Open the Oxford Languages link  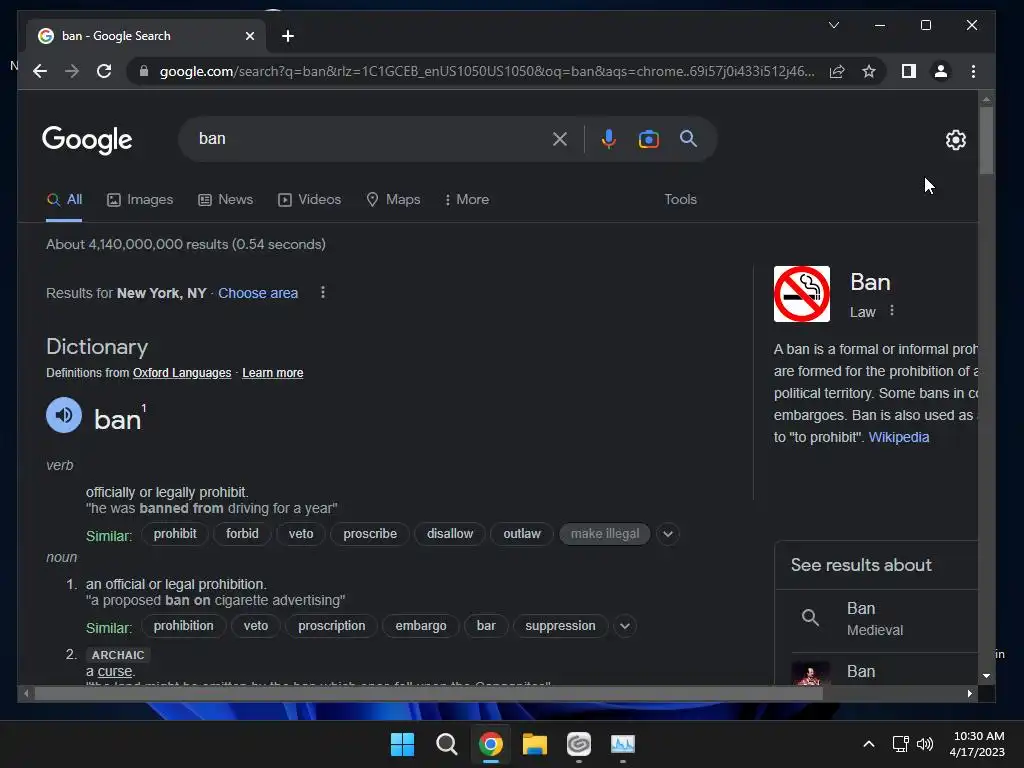[x=182, y=373]
